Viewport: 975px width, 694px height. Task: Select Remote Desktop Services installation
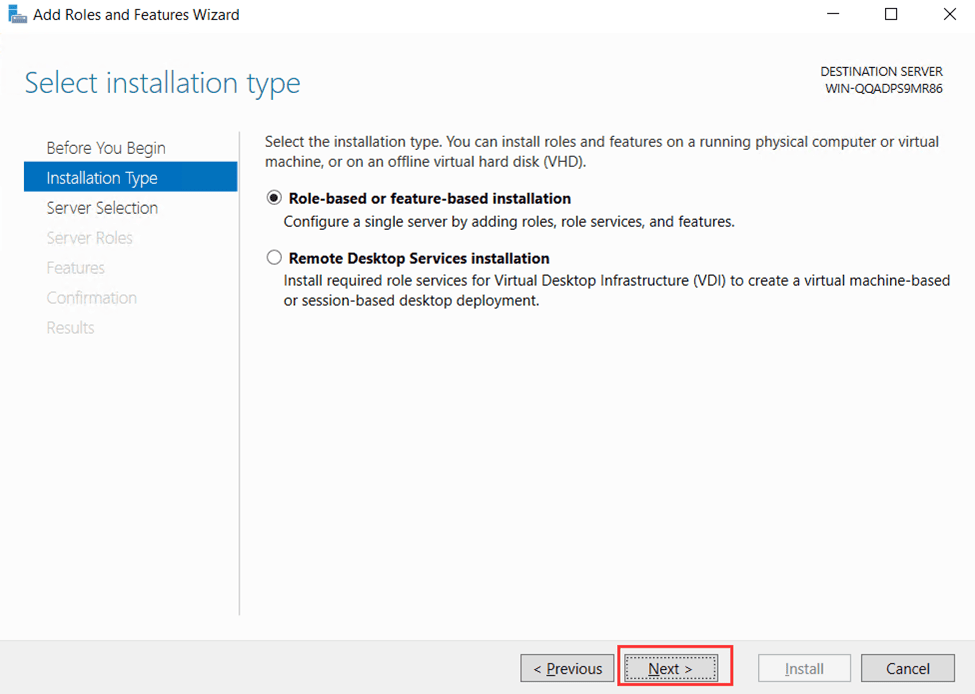(x=274, y=257)
